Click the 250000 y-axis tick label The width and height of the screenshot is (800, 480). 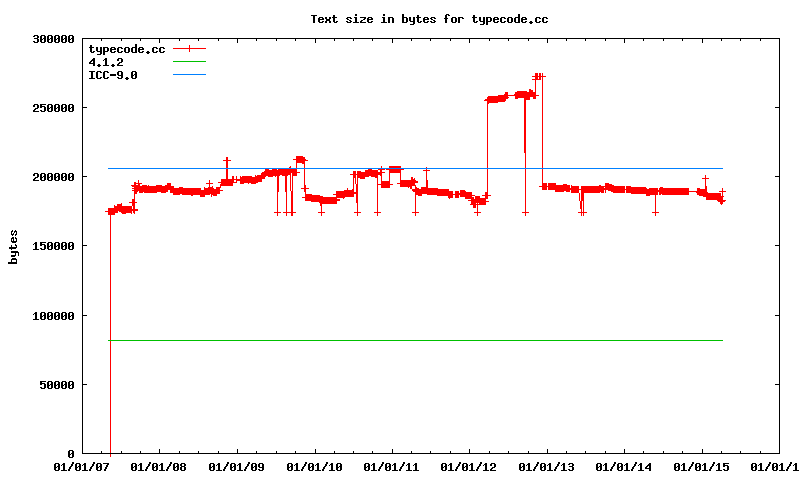tap(54, 108)
